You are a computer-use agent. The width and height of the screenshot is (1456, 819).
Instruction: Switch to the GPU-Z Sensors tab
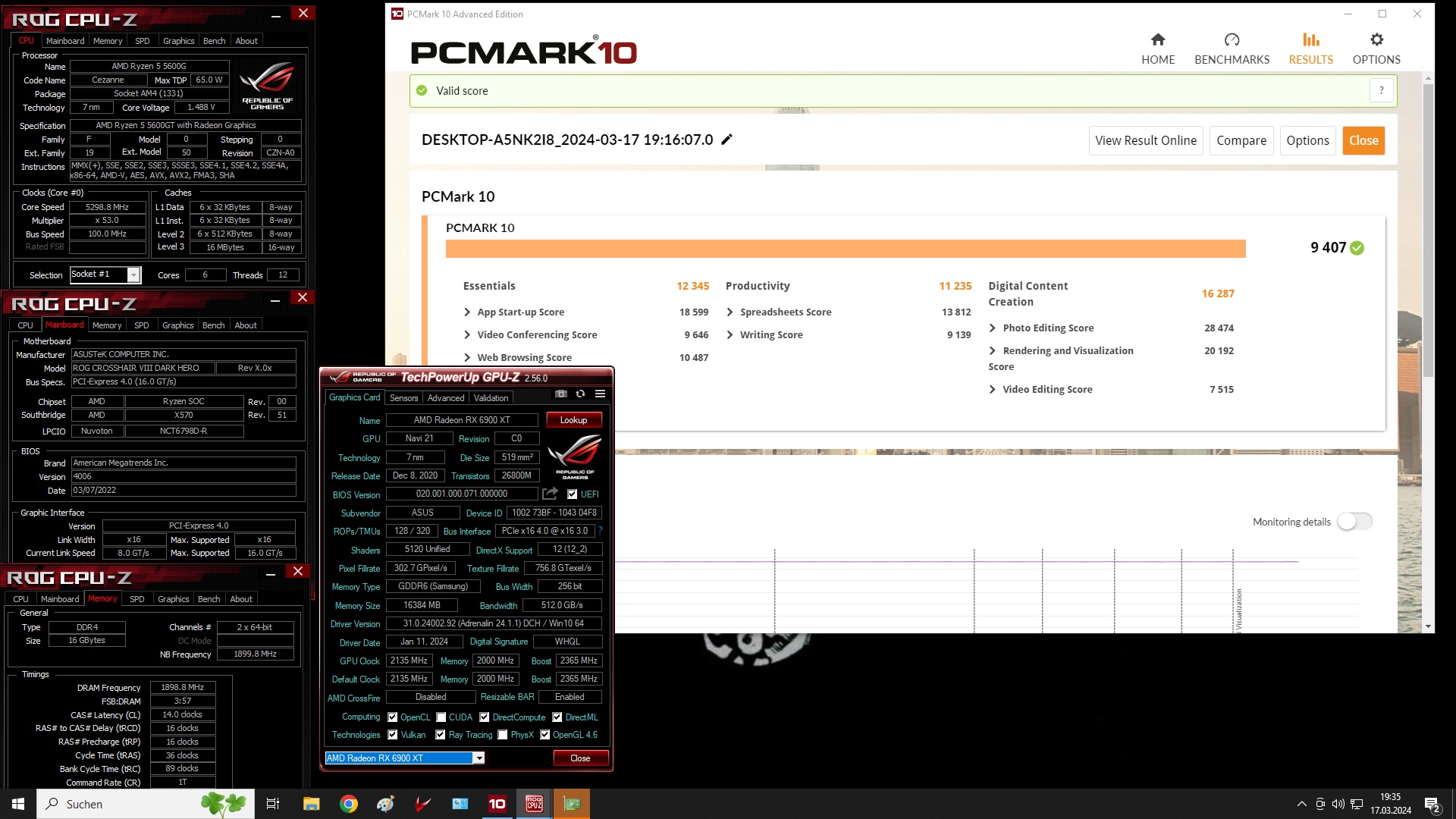pos(403,398)
